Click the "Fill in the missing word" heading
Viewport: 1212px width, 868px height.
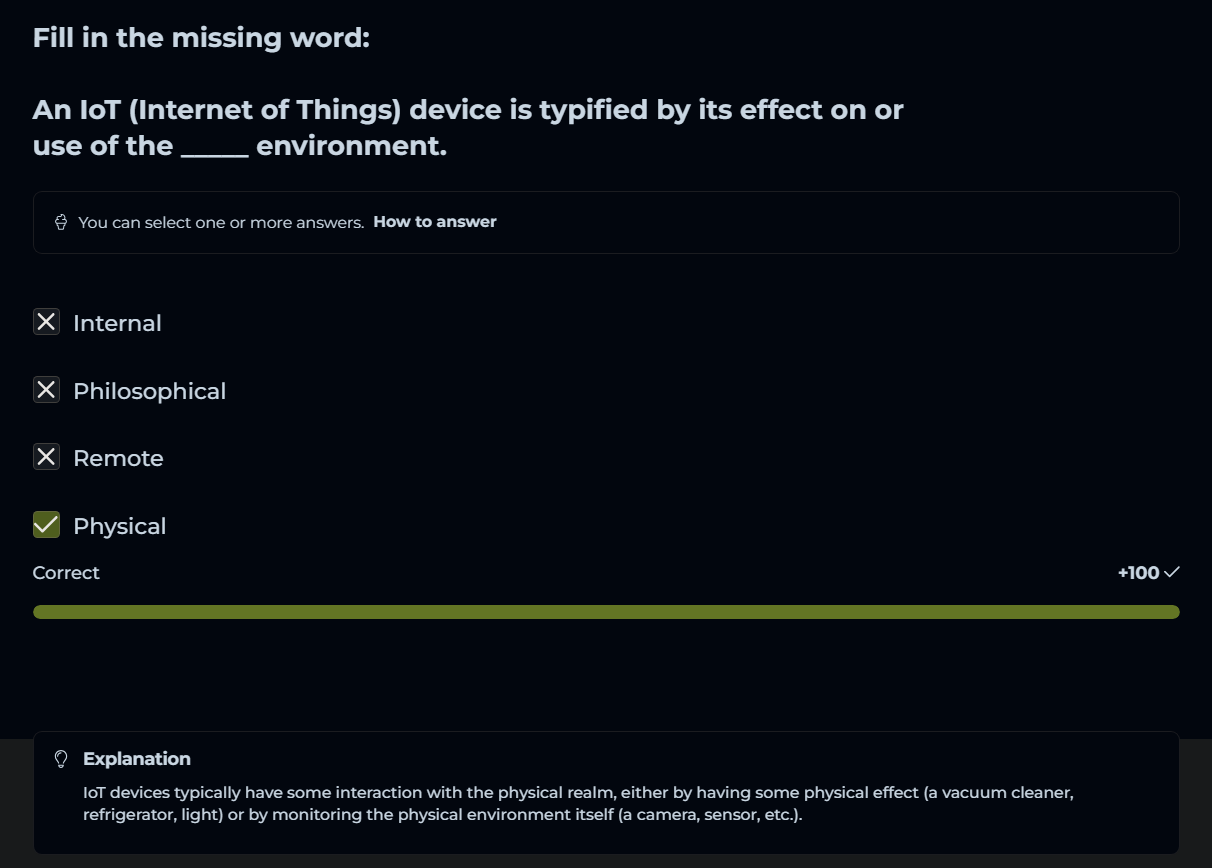[x=201, y=38]
